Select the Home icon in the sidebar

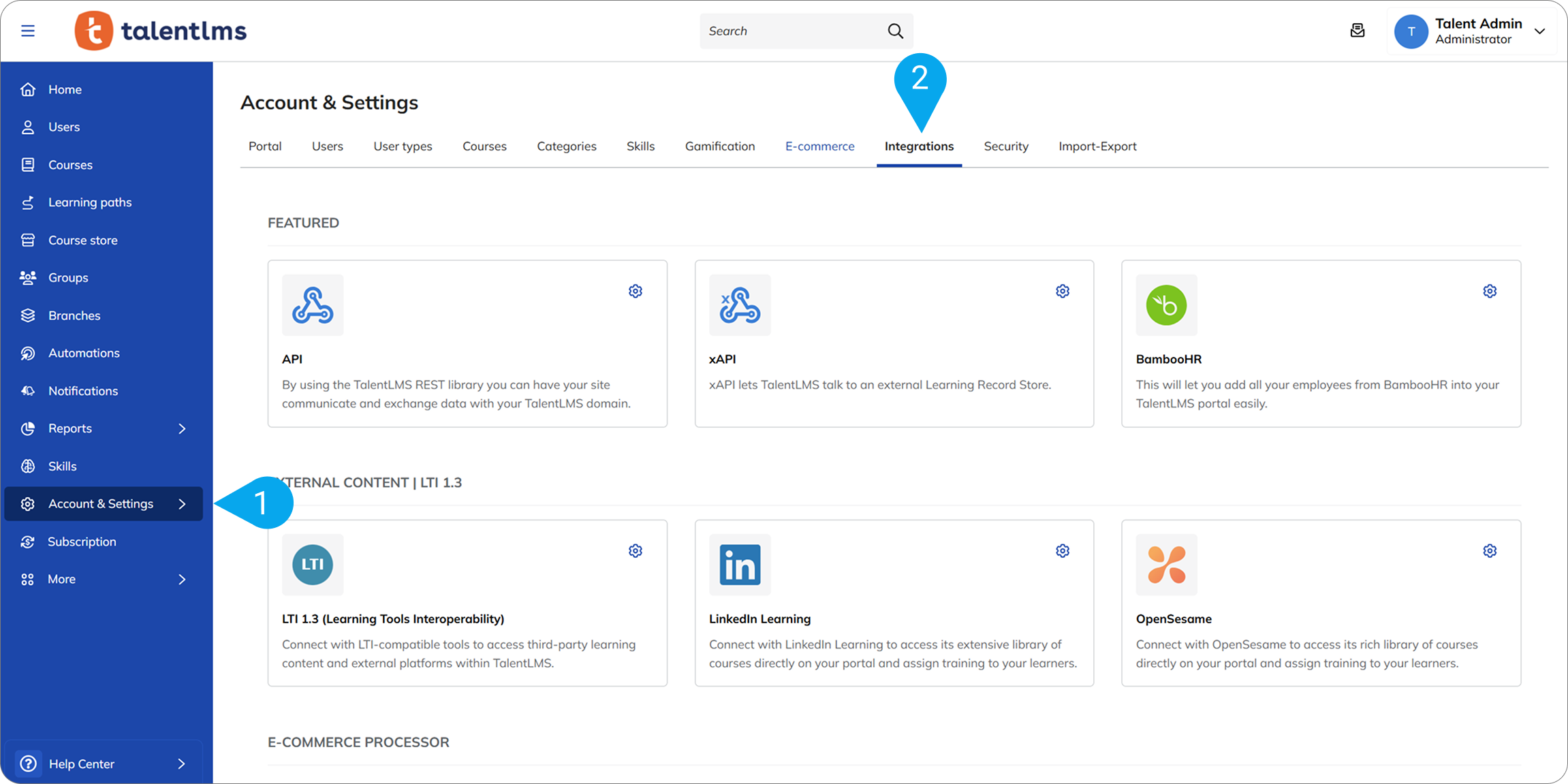pyautogui.click(x=28, y=89)
